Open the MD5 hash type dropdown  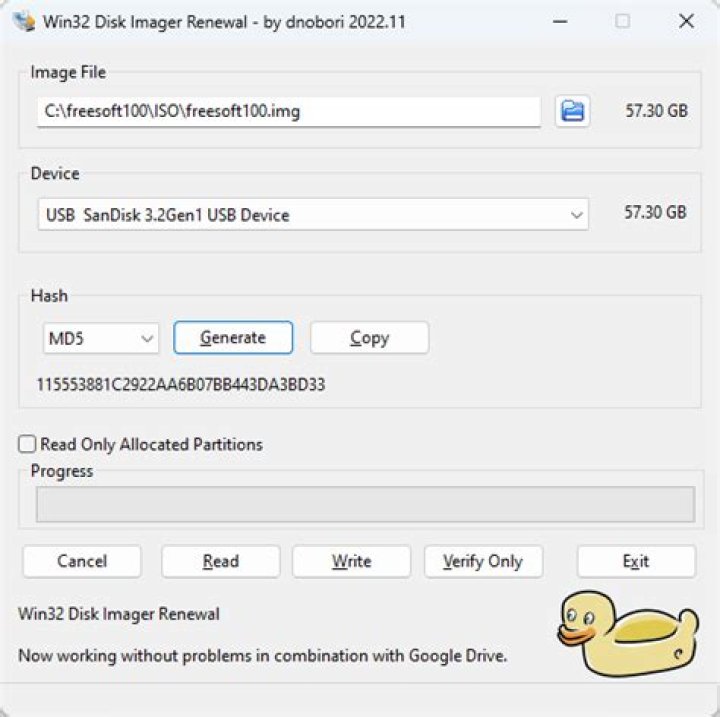(101, 339)
